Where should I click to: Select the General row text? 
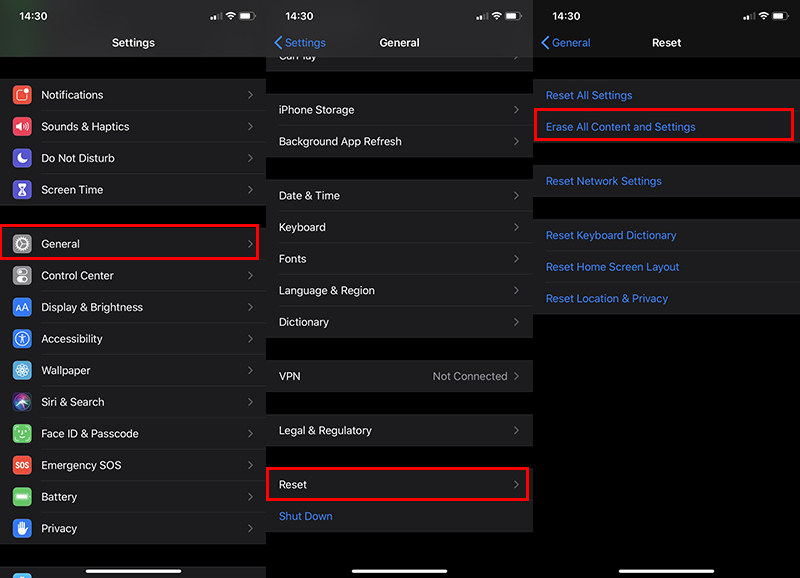click(x=60, y=244)
